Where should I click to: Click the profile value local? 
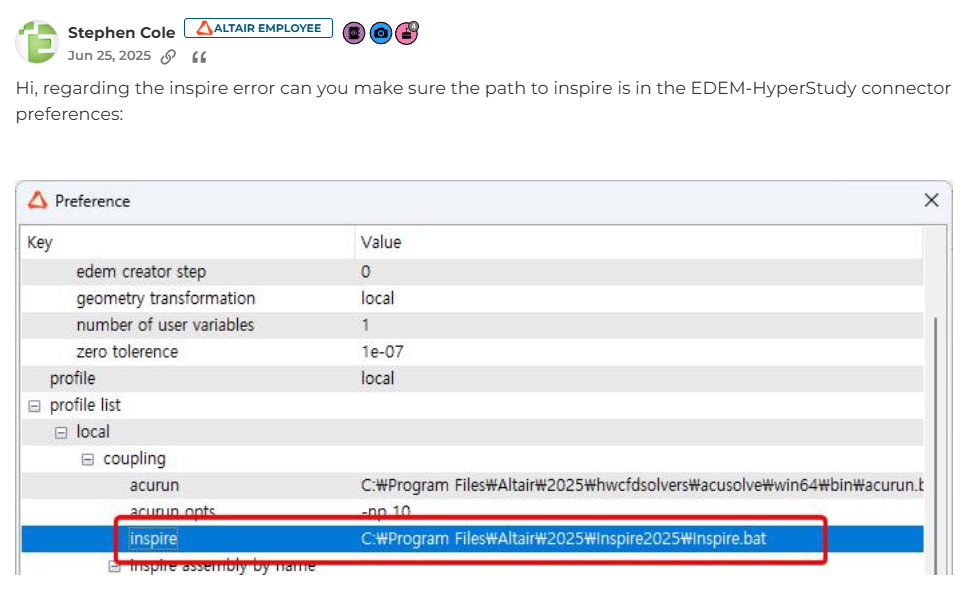377,378
